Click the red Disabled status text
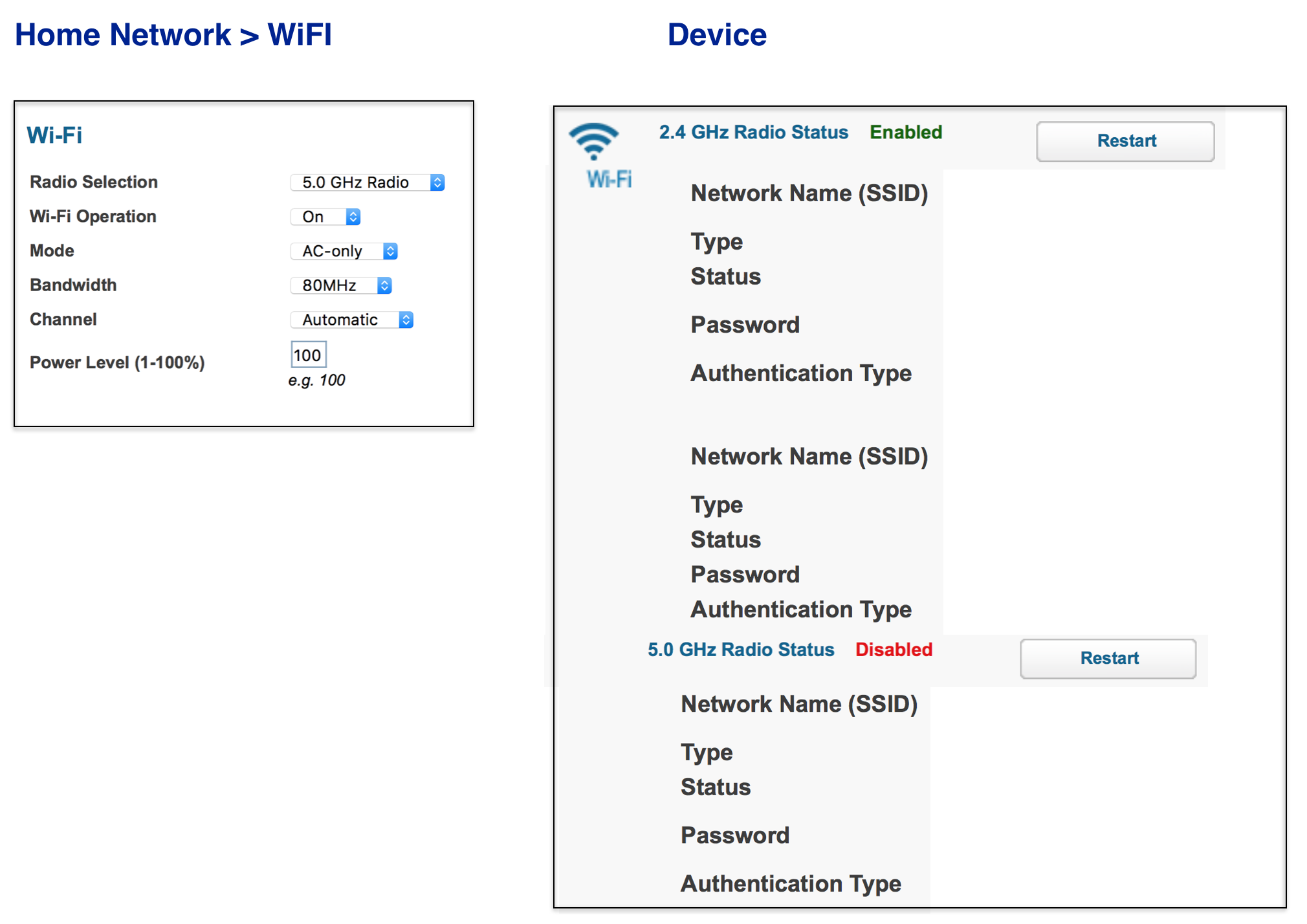Image resolution: width=1307 pixels, height=924 pixels. click(x=894, y=650)
